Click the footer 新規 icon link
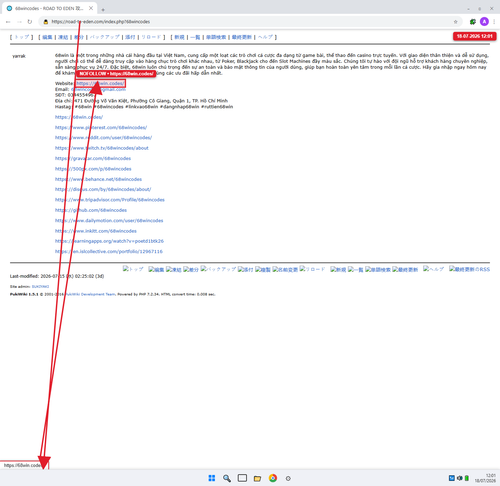Screen dimensions: 500x486 338,269
